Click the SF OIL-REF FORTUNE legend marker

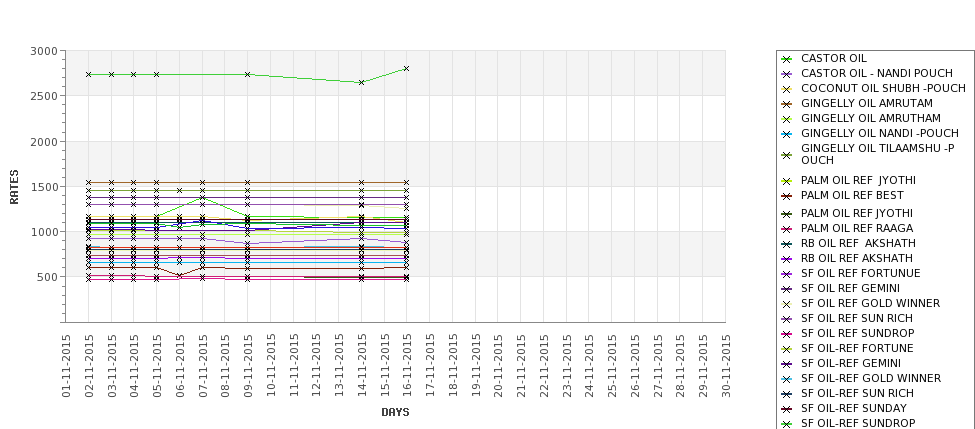pyautogui.click(x=787, y=349)
